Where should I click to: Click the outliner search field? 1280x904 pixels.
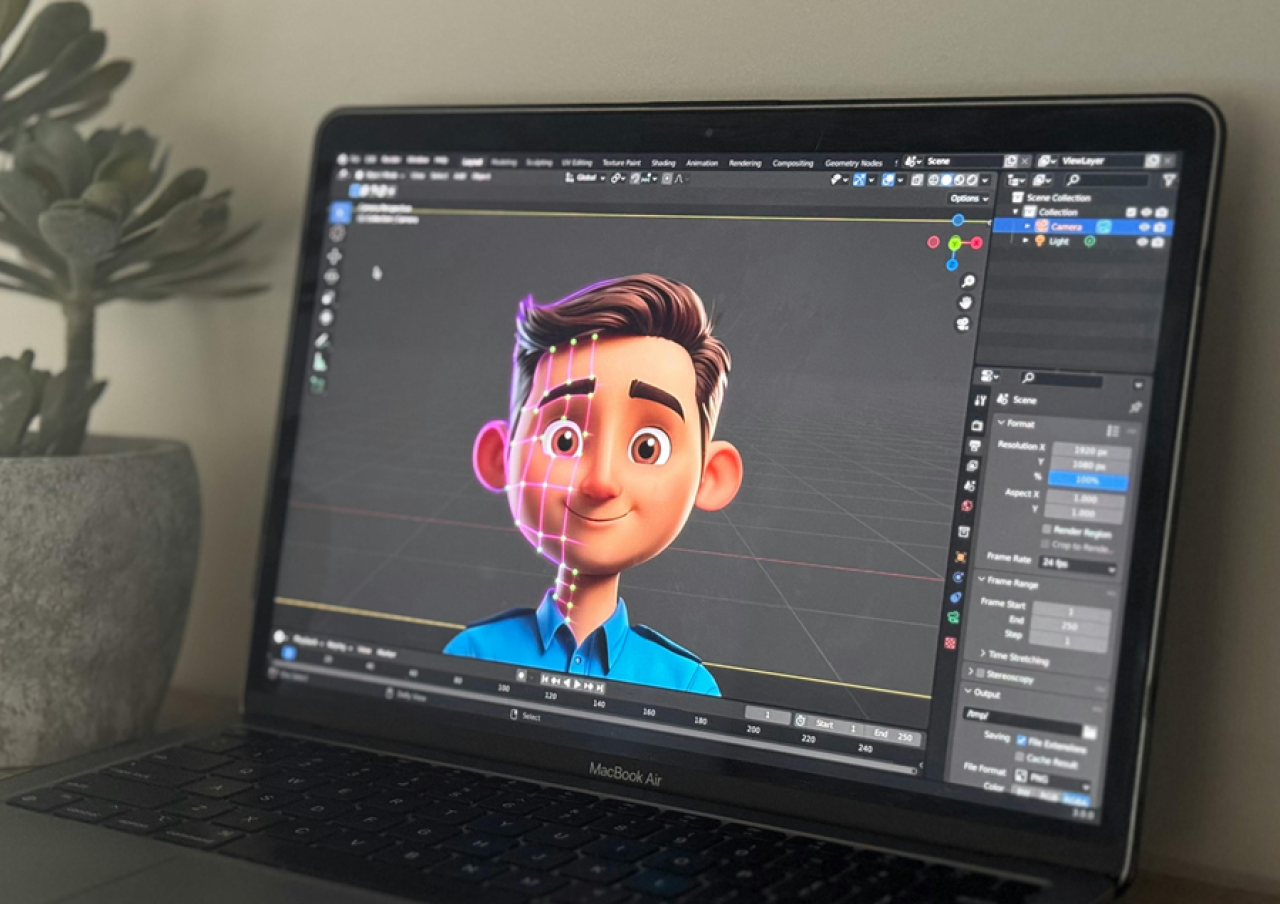pos(1108,180)
